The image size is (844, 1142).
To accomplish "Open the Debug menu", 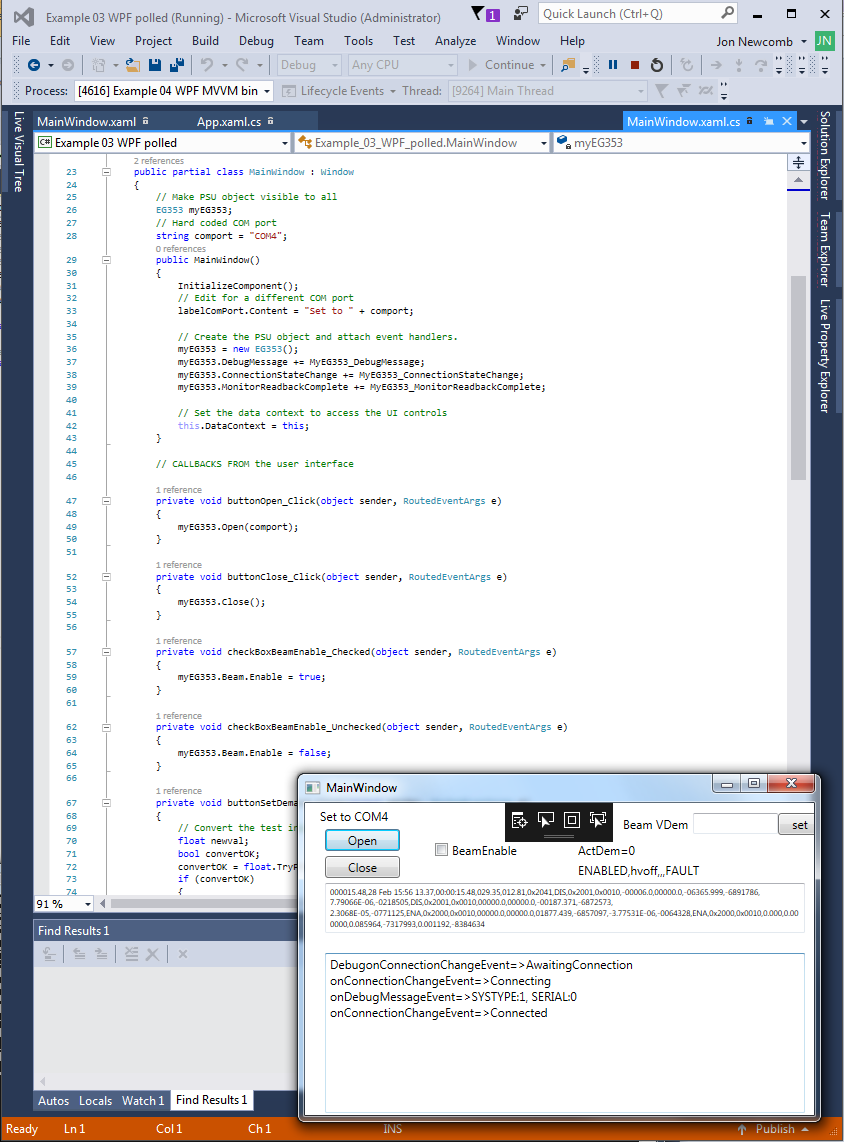I will [256, 41].
